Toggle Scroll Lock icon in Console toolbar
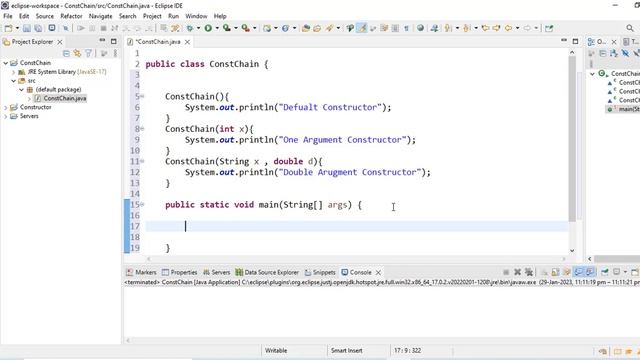 [555, 272]
